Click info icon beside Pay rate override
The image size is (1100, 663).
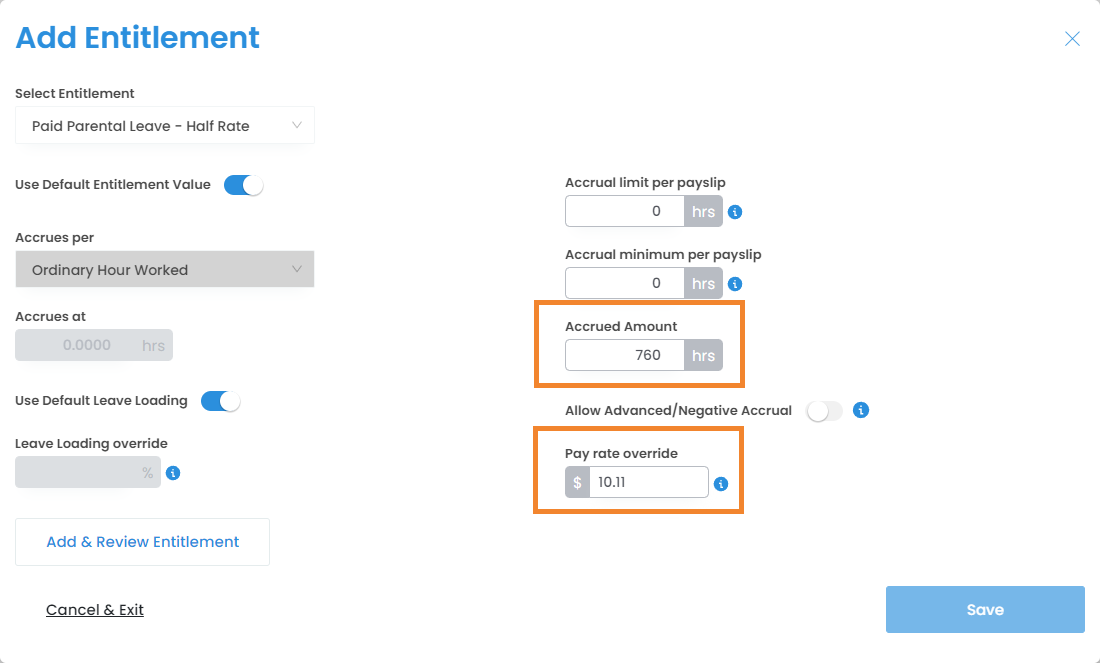tap(721, 484)
